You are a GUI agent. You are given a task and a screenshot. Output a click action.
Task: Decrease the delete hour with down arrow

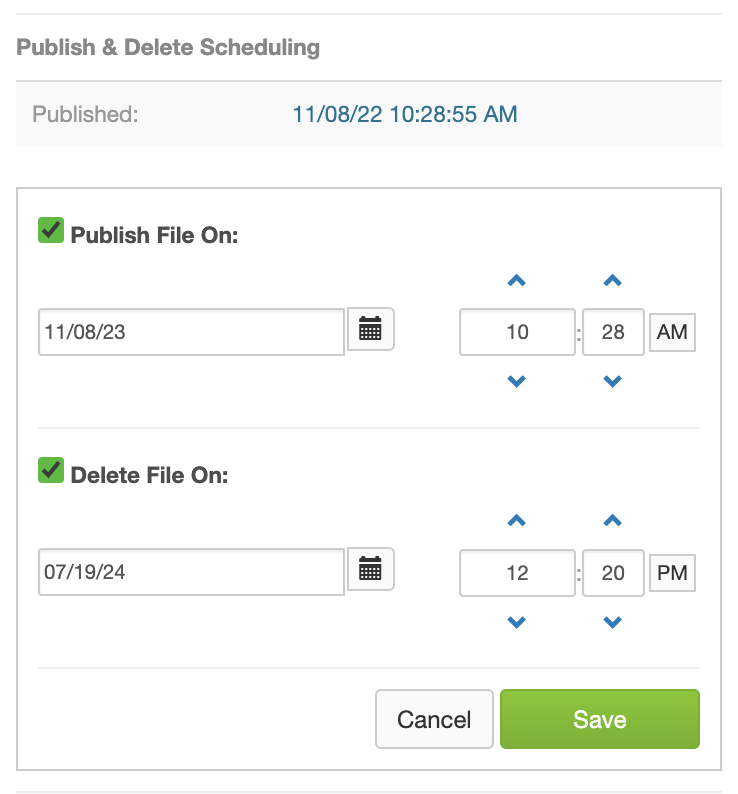(x=517, y=622)
